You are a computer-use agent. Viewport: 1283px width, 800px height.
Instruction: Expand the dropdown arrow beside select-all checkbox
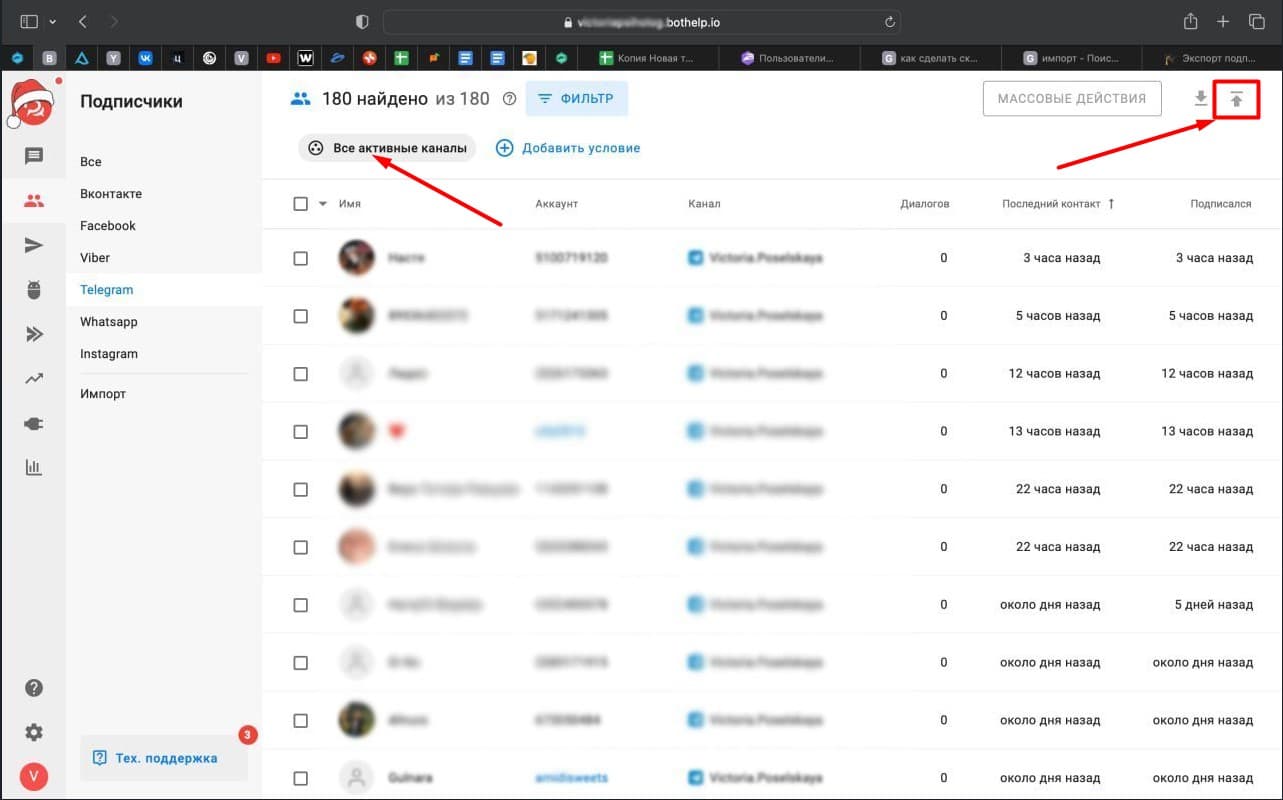click(322, 204)
